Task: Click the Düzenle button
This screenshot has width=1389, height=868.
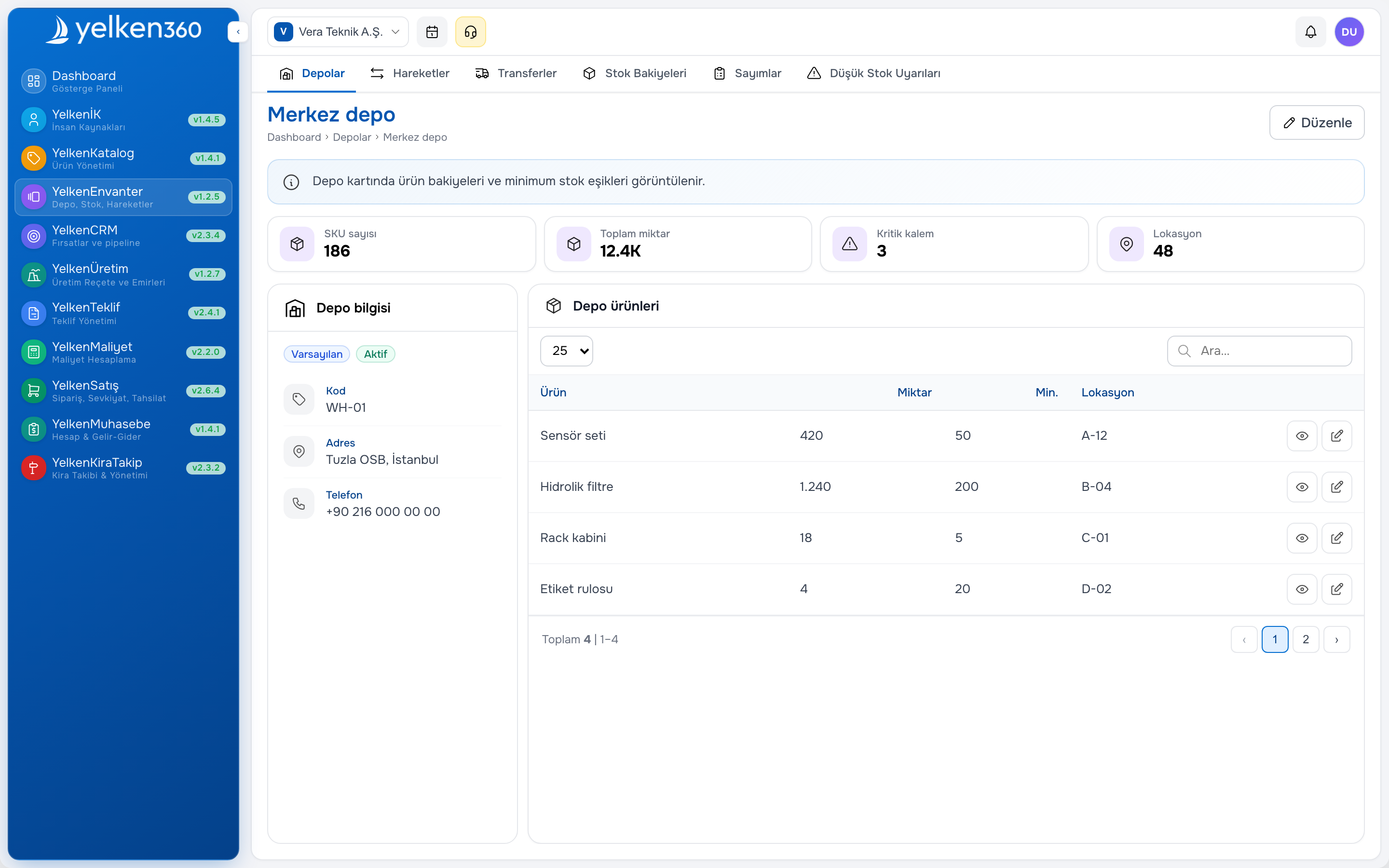Action: pos(1317,122)
